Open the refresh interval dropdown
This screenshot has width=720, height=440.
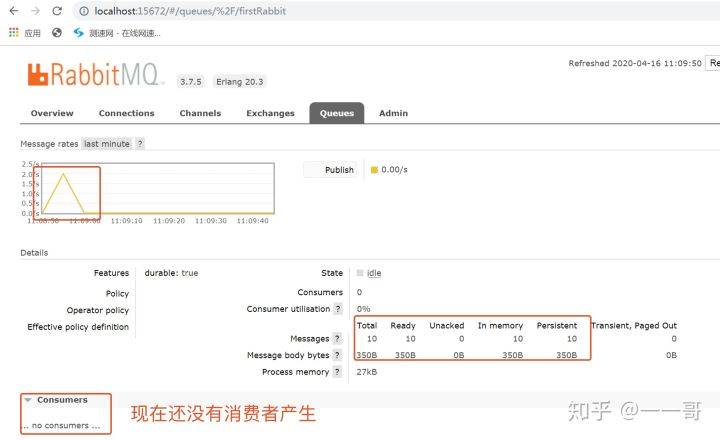pyautogui.click(x=713, y=63)
